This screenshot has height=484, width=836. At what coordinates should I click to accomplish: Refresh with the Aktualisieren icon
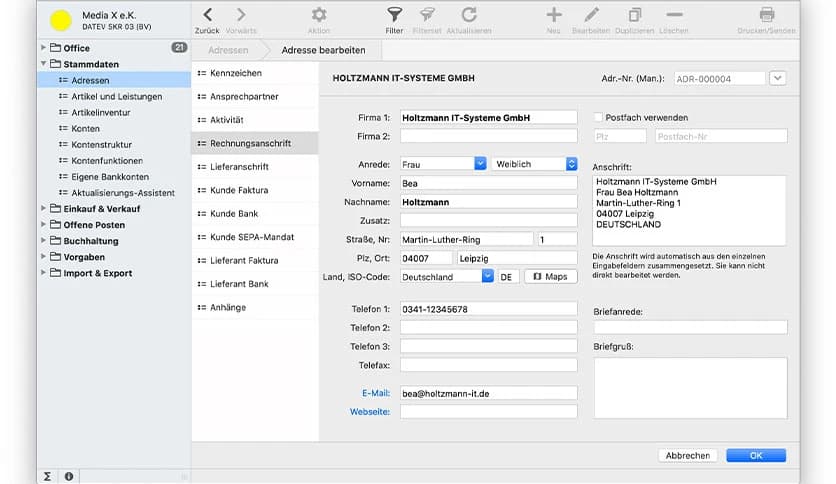tap(469, 14)
